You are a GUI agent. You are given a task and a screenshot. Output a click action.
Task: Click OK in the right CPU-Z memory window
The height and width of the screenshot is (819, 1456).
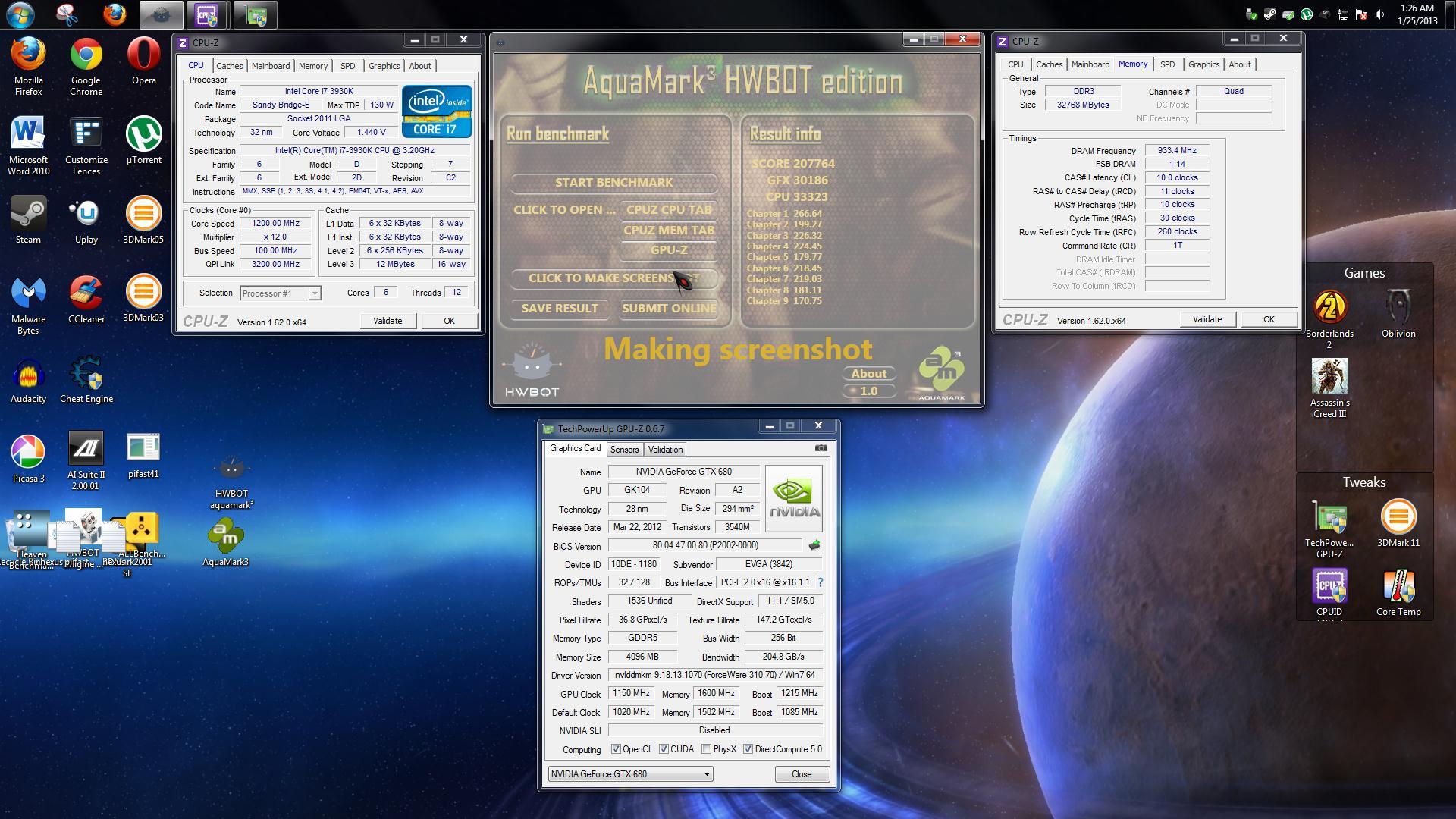[x=1269, y=319]
